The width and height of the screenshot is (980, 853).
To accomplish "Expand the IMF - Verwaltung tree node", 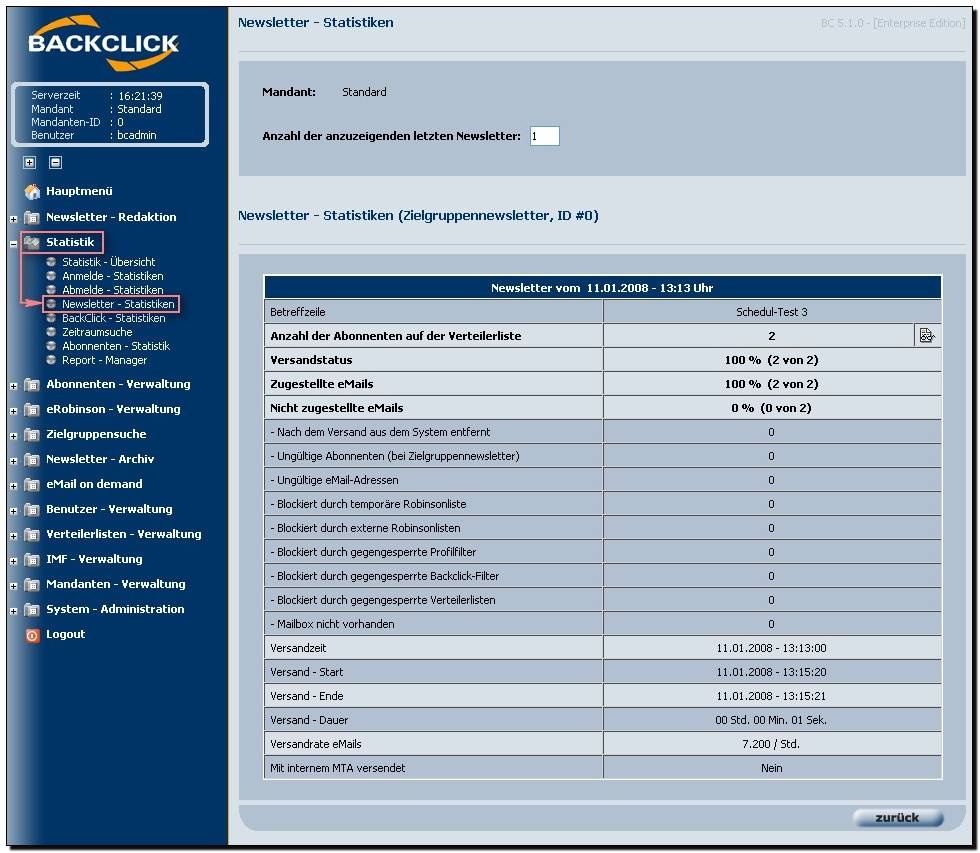I will click(x=14, y=561).
